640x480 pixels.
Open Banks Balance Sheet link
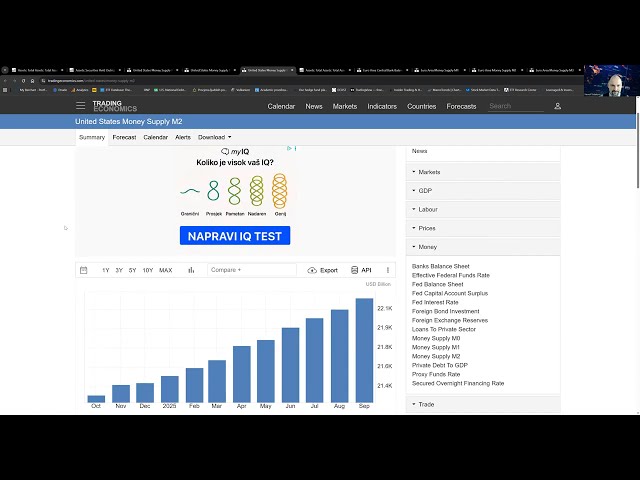(440, 266)
